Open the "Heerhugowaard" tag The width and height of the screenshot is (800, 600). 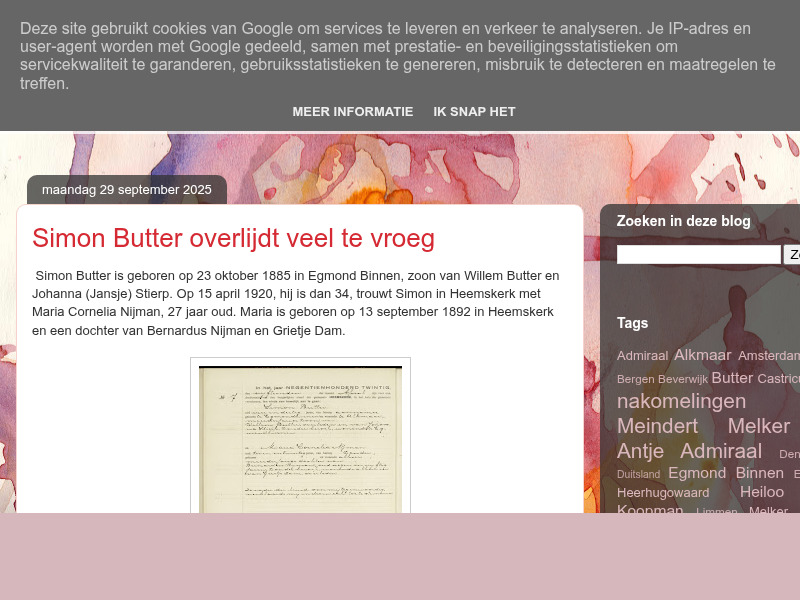[662, 492]
